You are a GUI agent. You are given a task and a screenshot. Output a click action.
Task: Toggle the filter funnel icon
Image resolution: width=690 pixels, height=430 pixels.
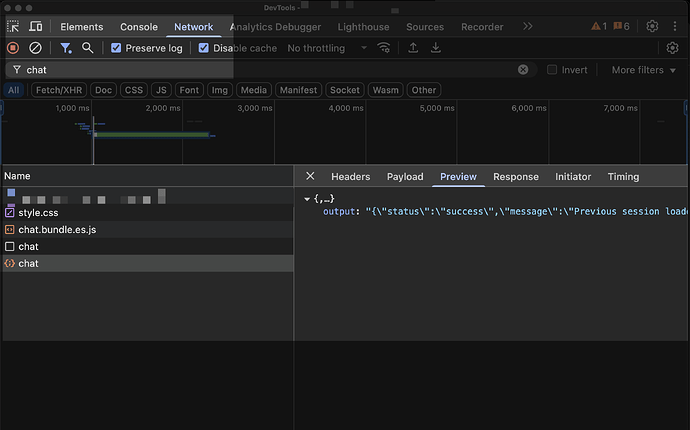[66, 48]
